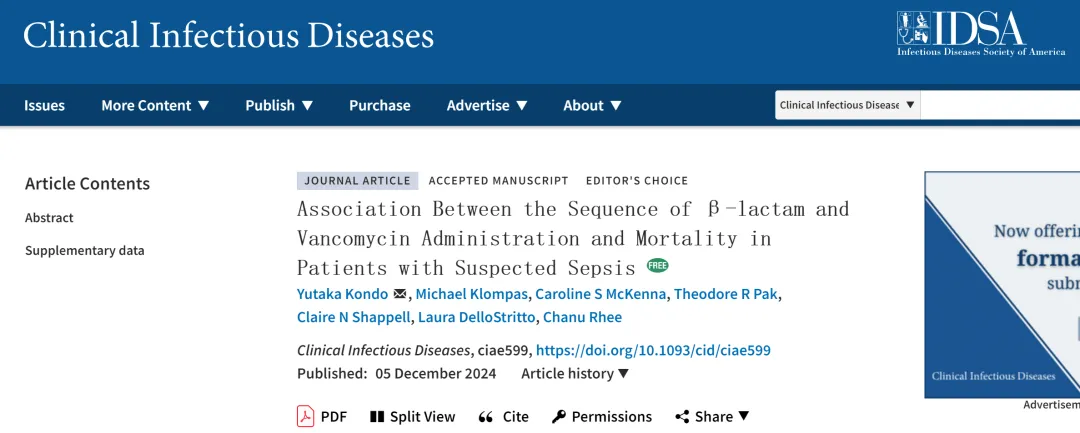Click the Cite quotation mark icon
Viewport: 1080px width, 433px height.
pos(486,417)
